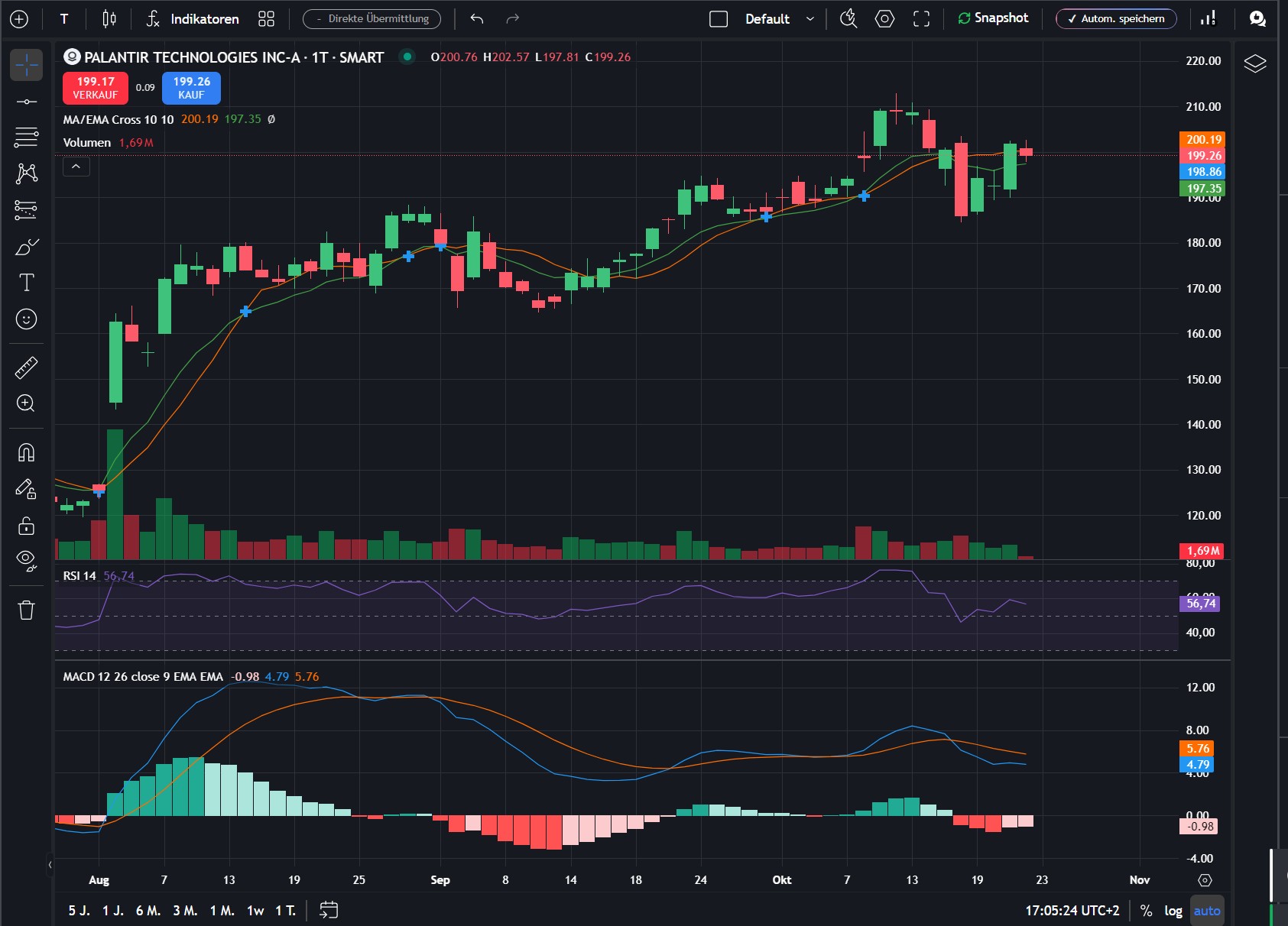Screen dimensions: 1288x926
Task: Select the 5 J. time range
Action: pyautogui.click(x=79, y=911)
